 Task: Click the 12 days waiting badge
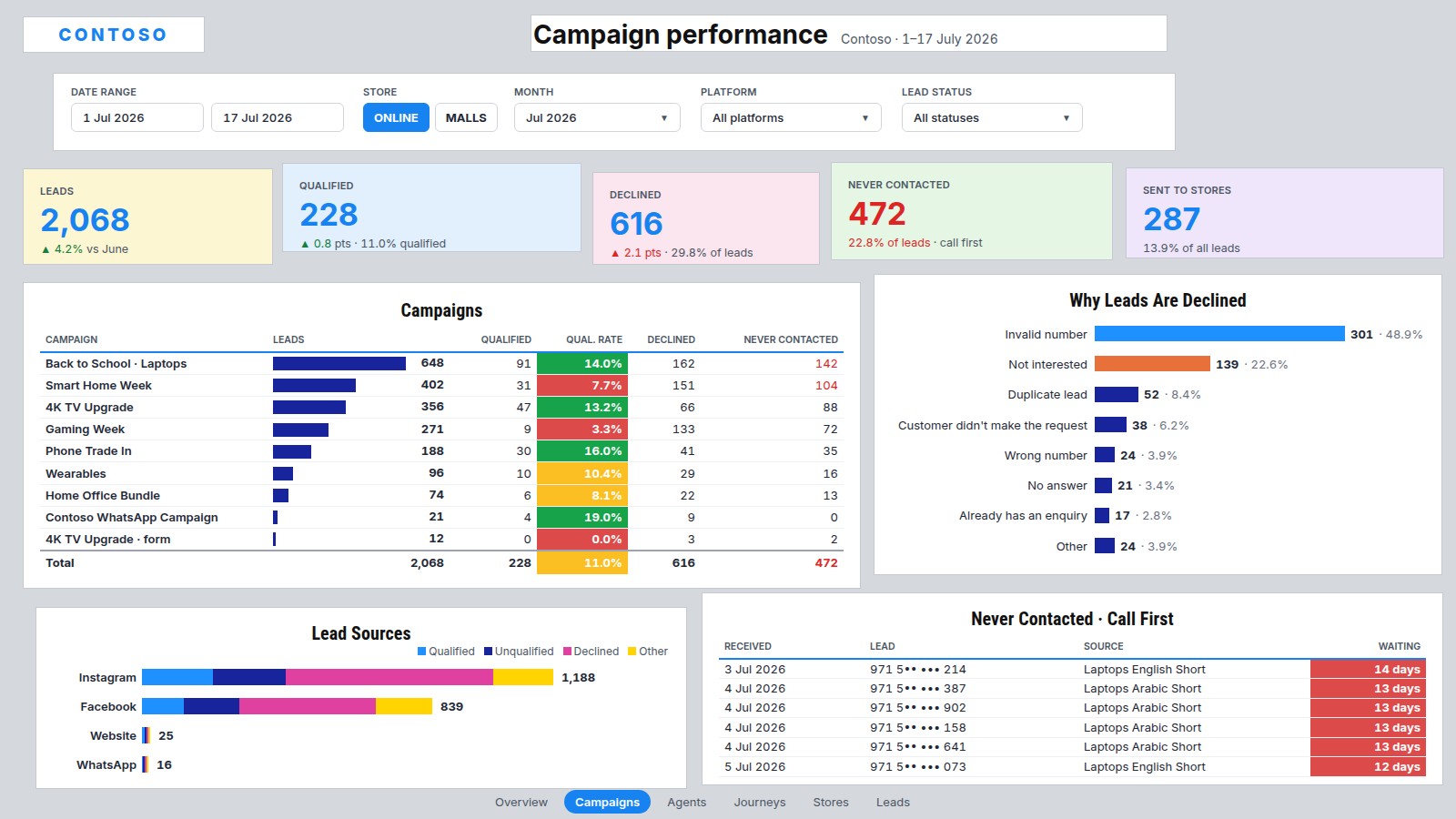pos(1368,766)
